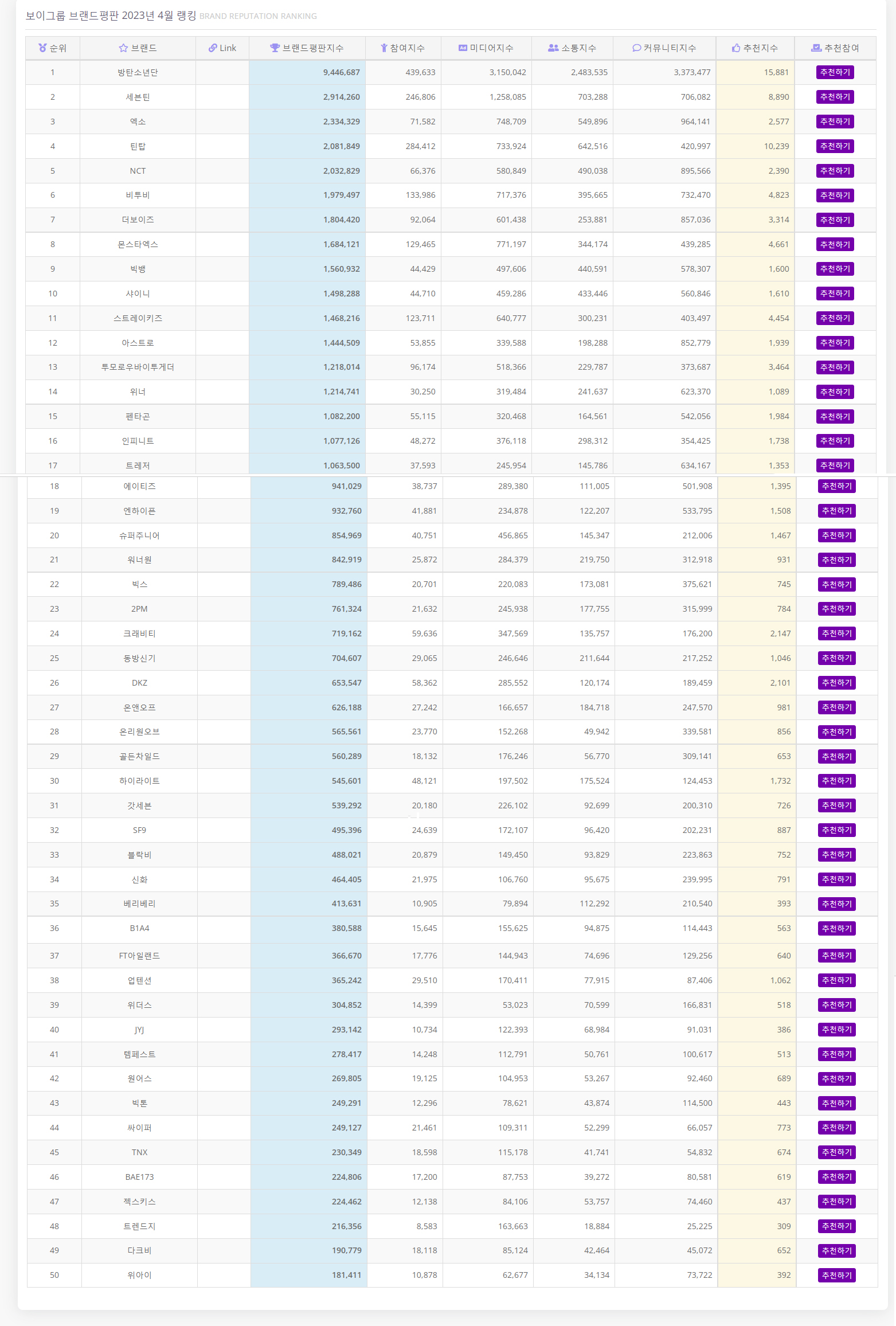896x1326 pixels.
Task: Recommend TNX using 추천하기
Action: (837, 1152)
